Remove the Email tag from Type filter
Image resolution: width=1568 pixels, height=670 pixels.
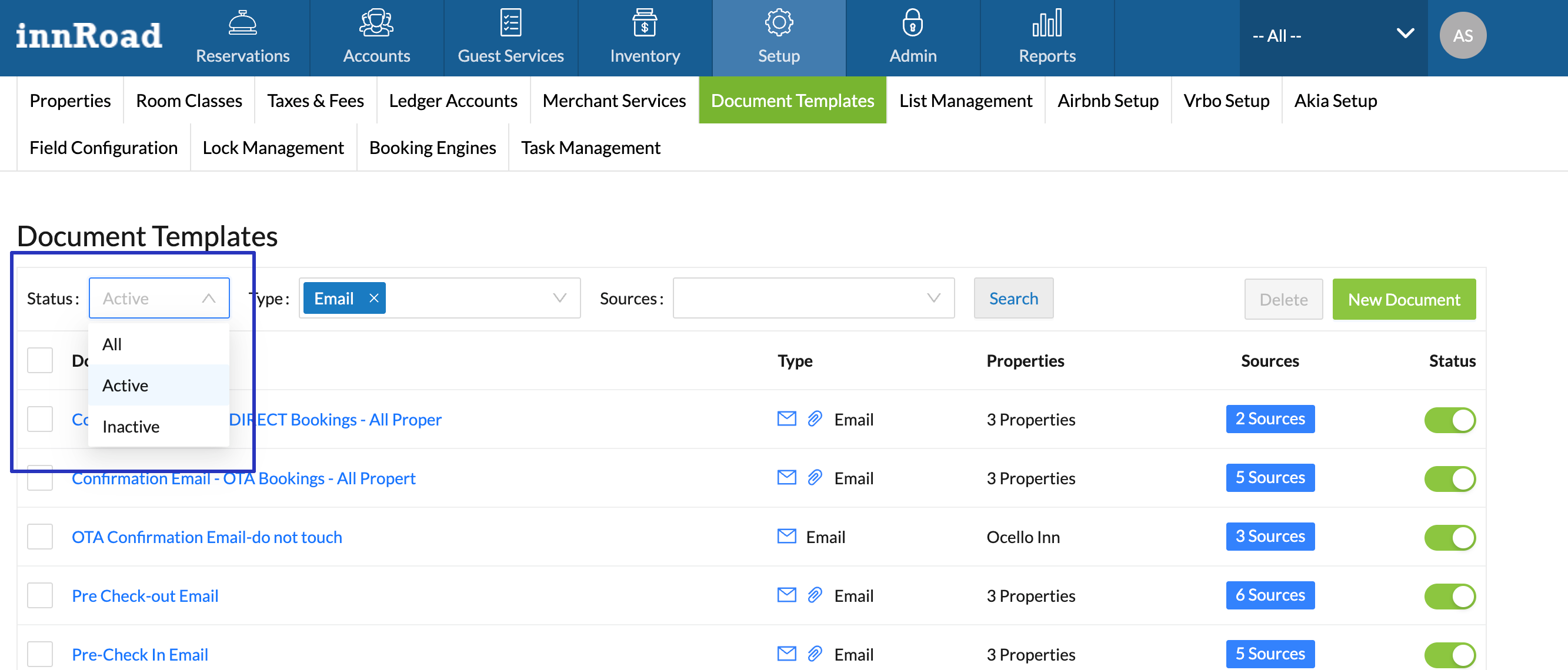coord(373,298)
